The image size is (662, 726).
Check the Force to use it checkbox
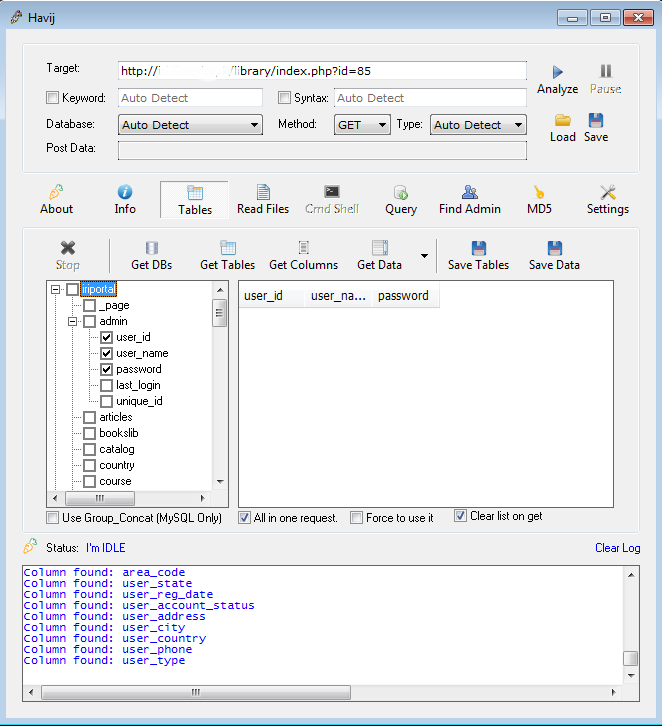[356, 517]
